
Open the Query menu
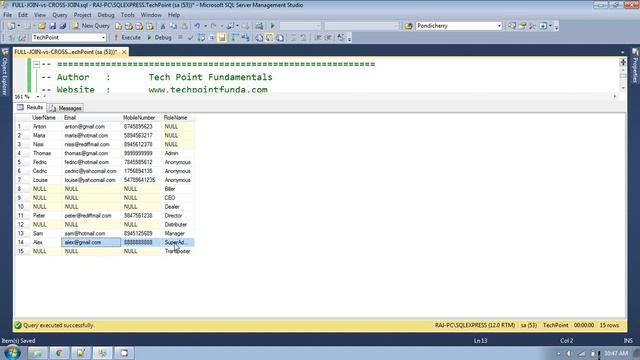pos(60,15)
